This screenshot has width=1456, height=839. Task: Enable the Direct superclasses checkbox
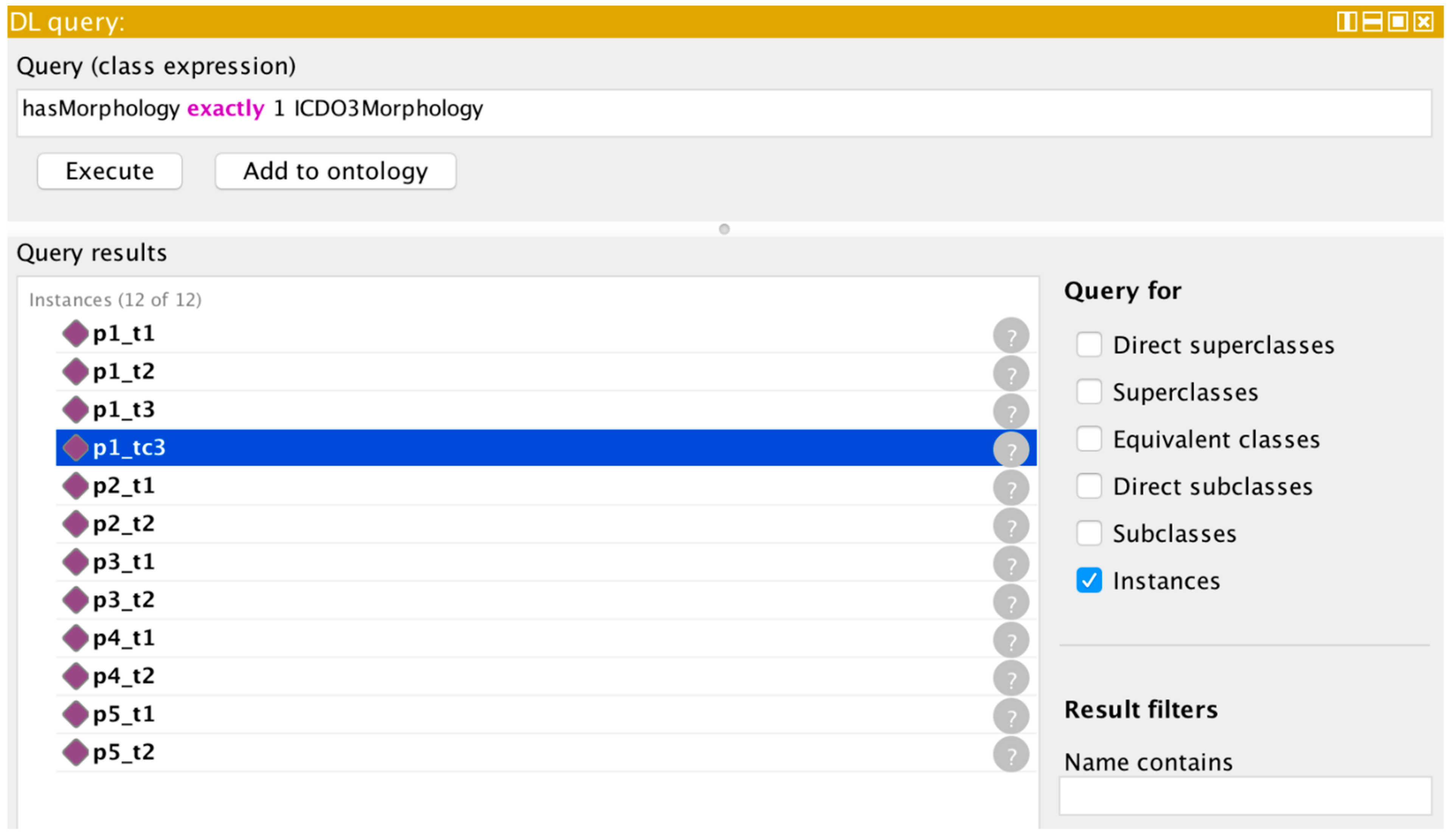click(1088, 344)
